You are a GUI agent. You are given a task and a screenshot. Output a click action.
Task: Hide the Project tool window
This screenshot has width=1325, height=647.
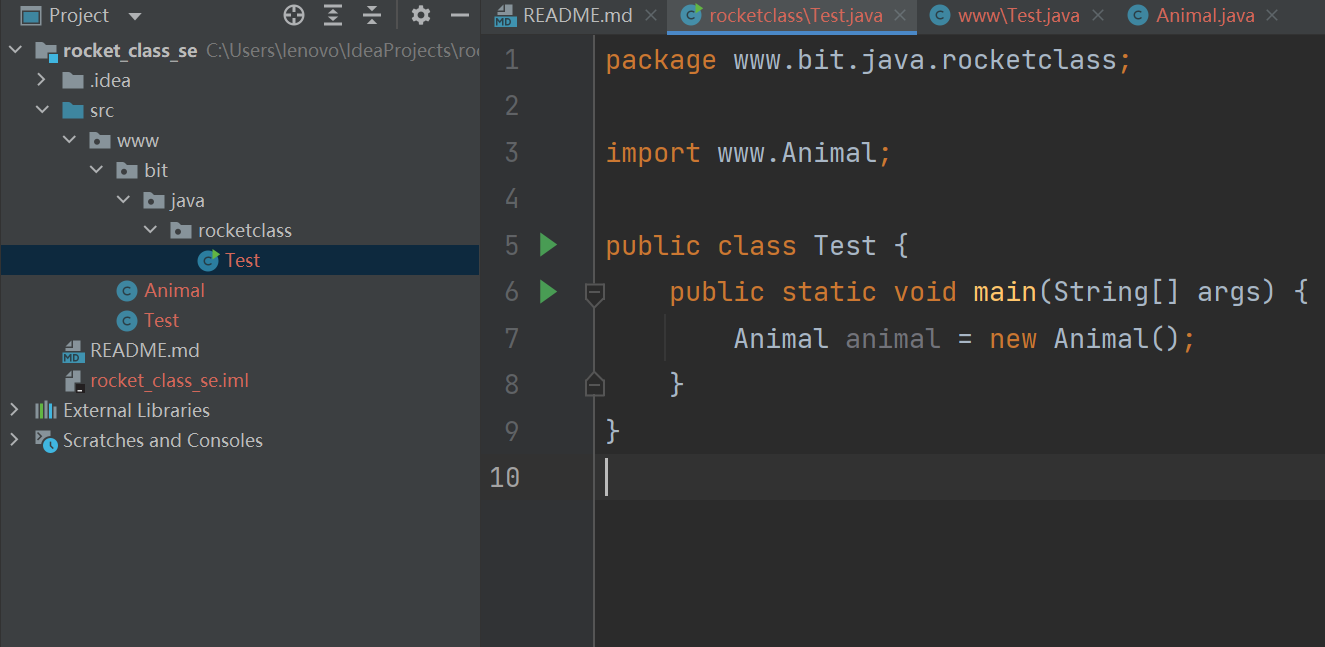coord(460,15)
